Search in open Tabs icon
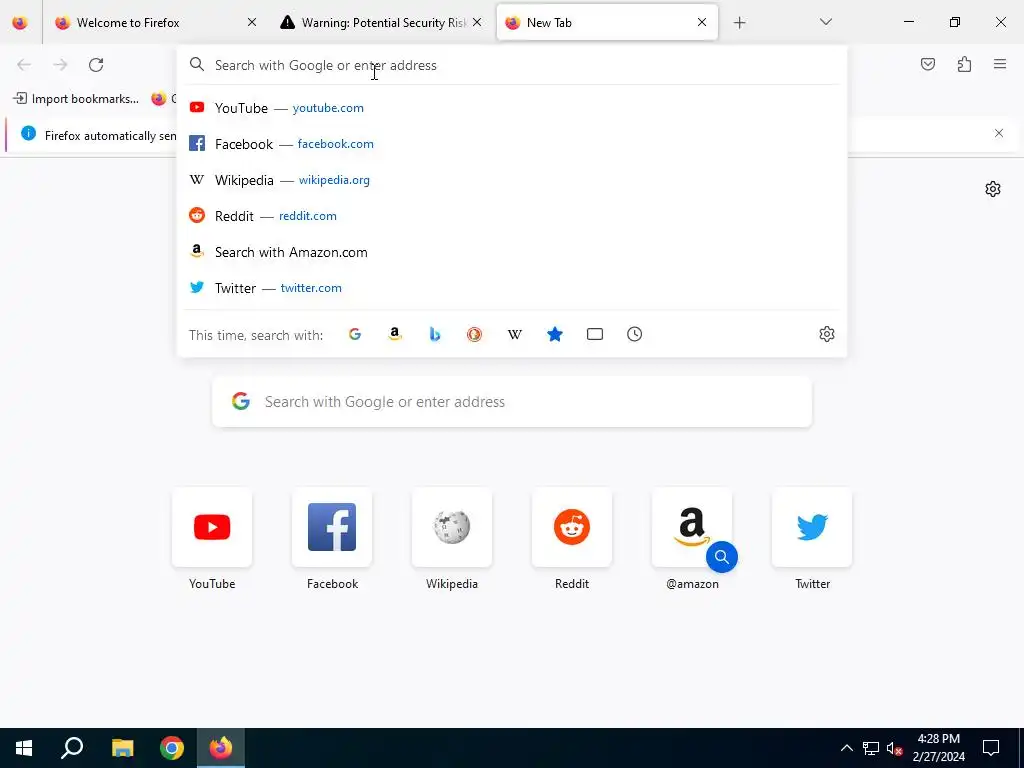 tap(595, 334)
